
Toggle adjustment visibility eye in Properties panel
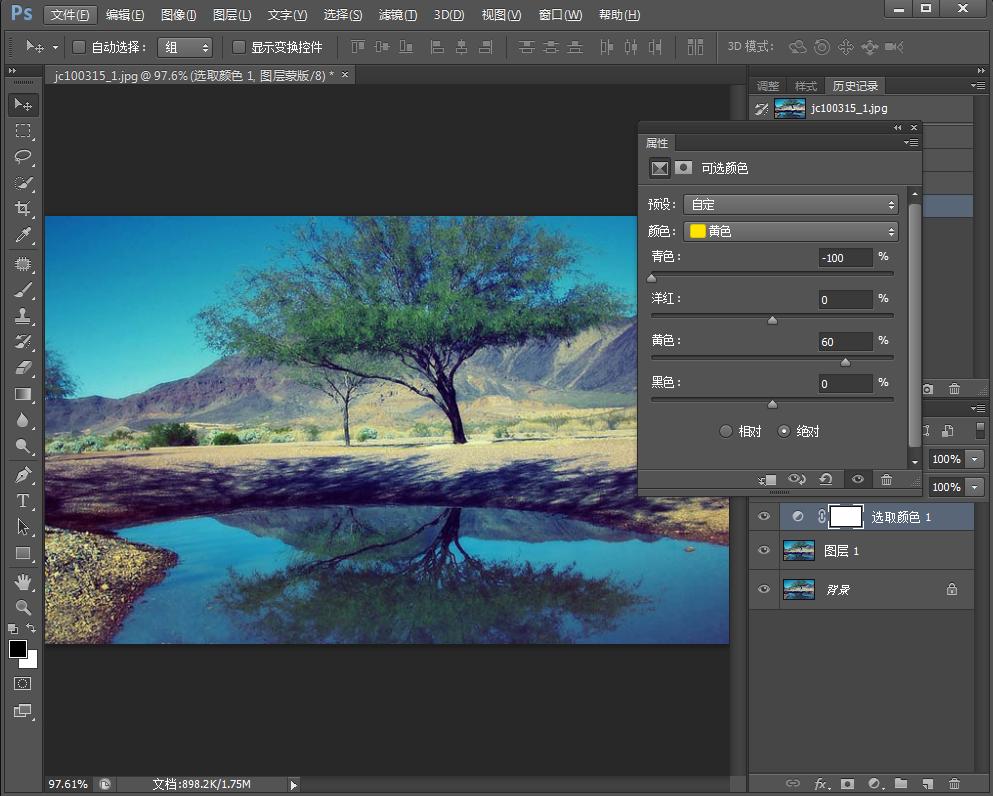click(858, 479)
